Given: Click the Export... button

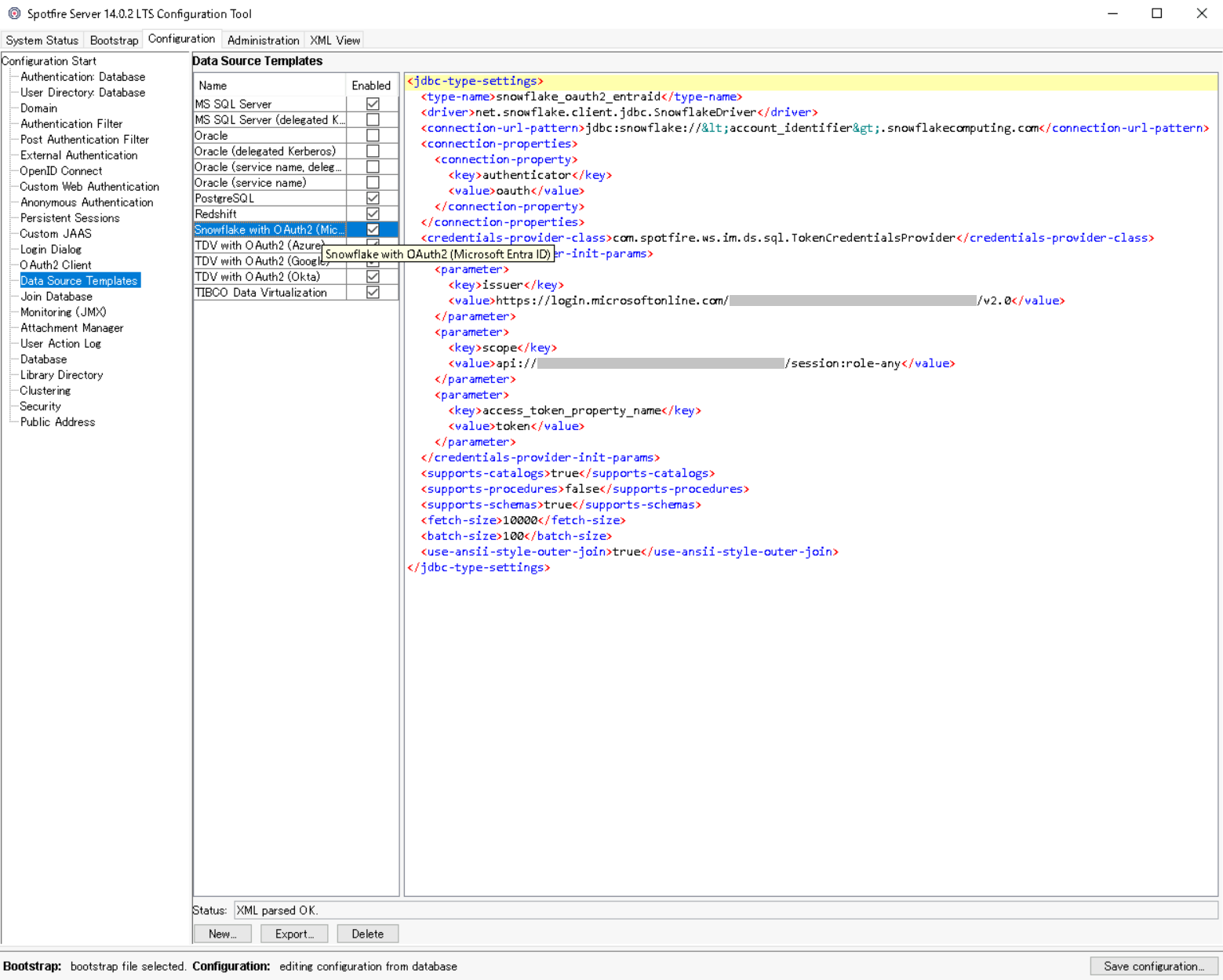Looking at the screenshot, I should (x=294, y=934).
